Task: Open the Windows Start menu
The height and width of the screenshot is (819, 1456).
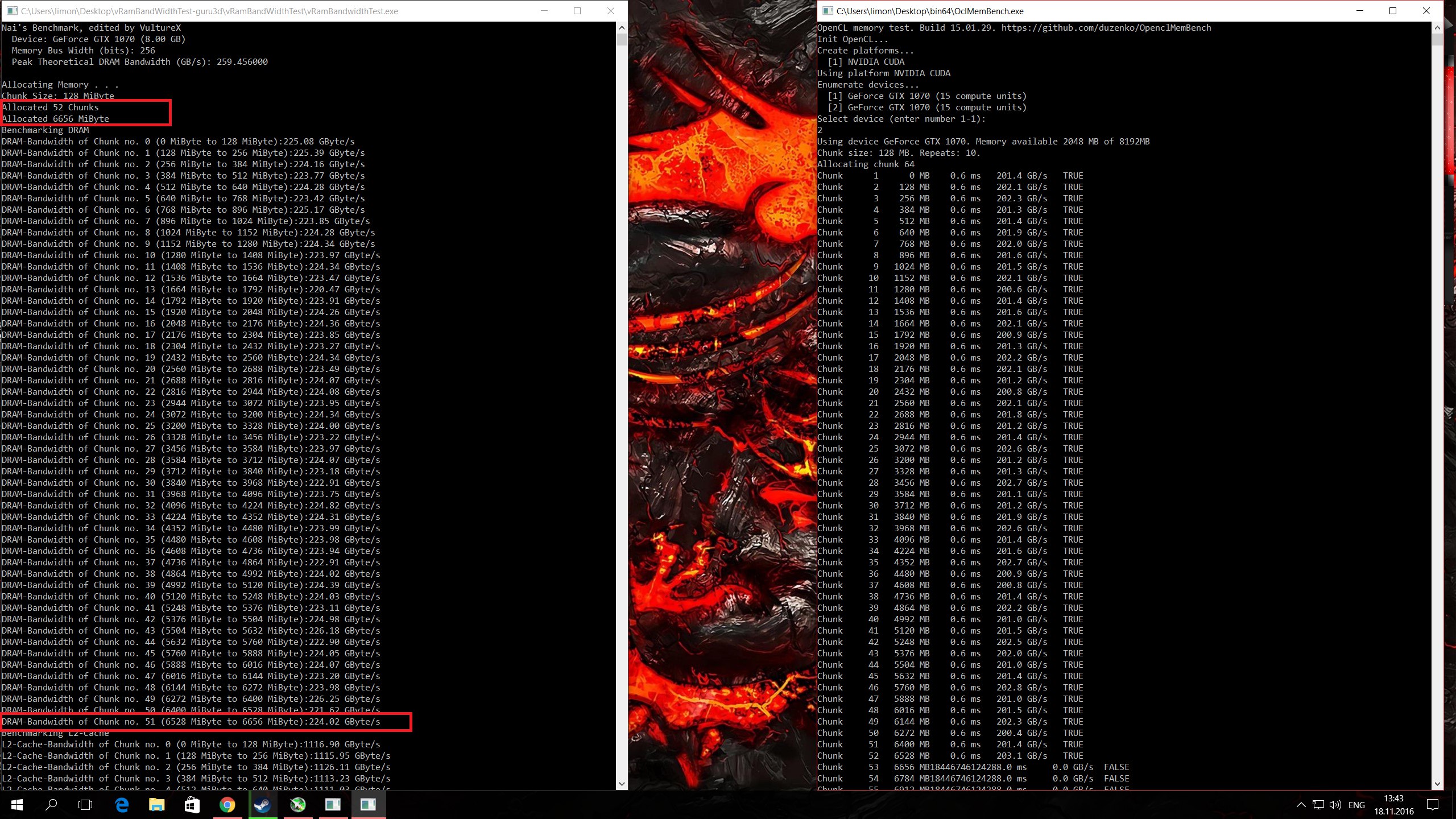Action: coord(17,805)
